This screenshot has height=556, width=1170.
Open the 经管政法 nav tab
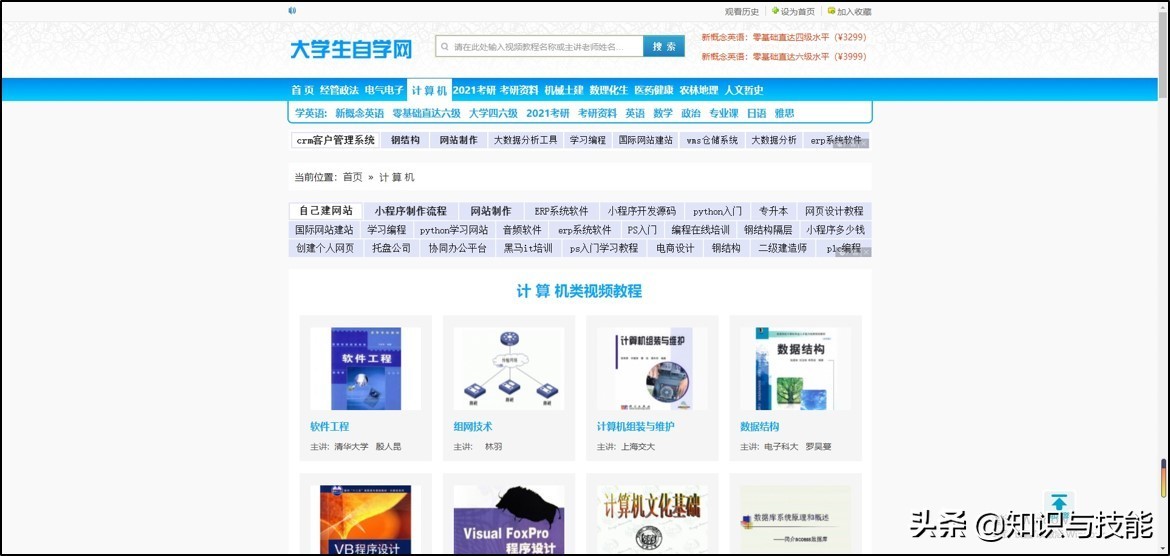(x=340, y=90)
